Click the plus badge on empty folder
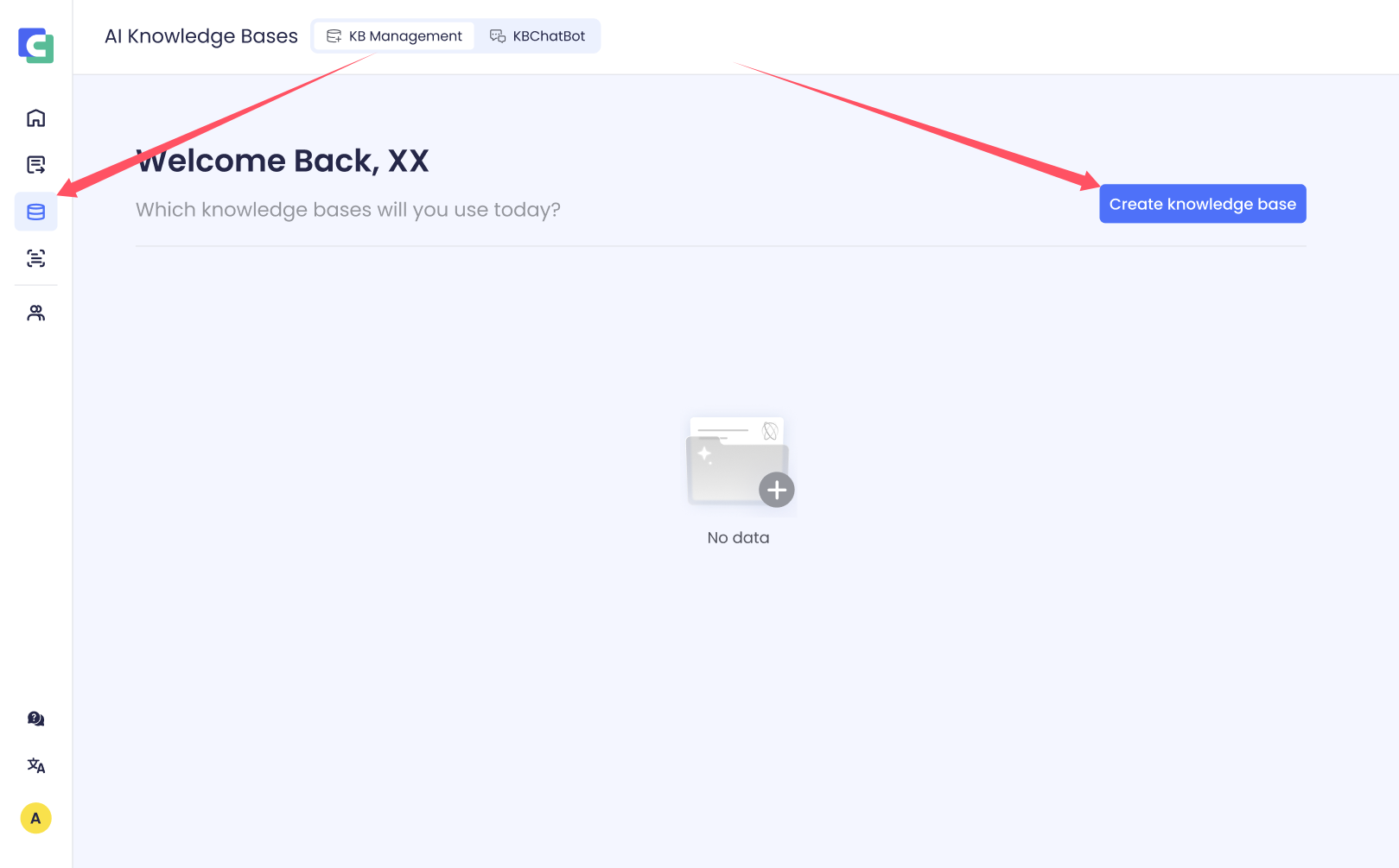Screen dimensions: 1399x868 pos(777,490)
